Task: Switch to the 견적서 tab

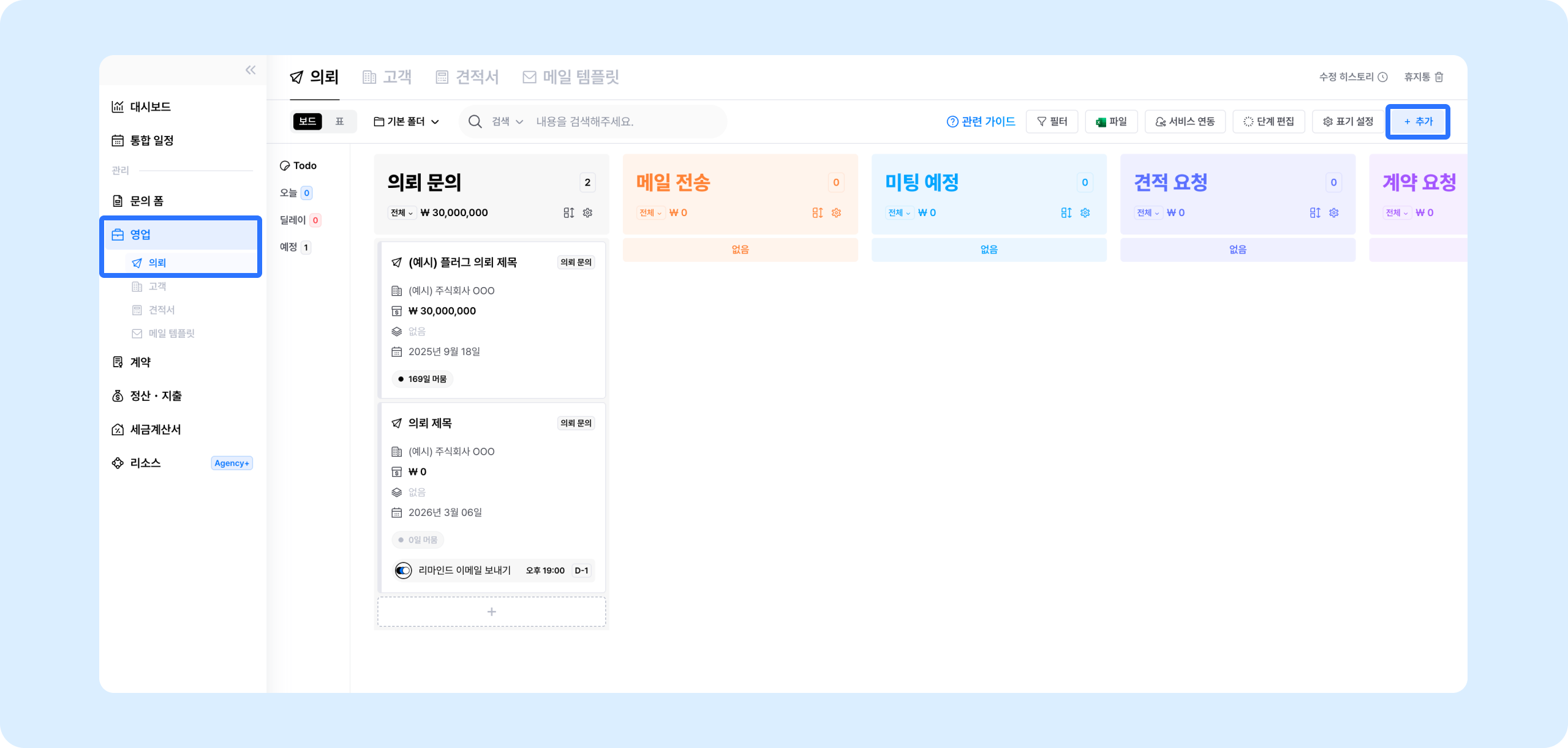Action: click(468, 77)
